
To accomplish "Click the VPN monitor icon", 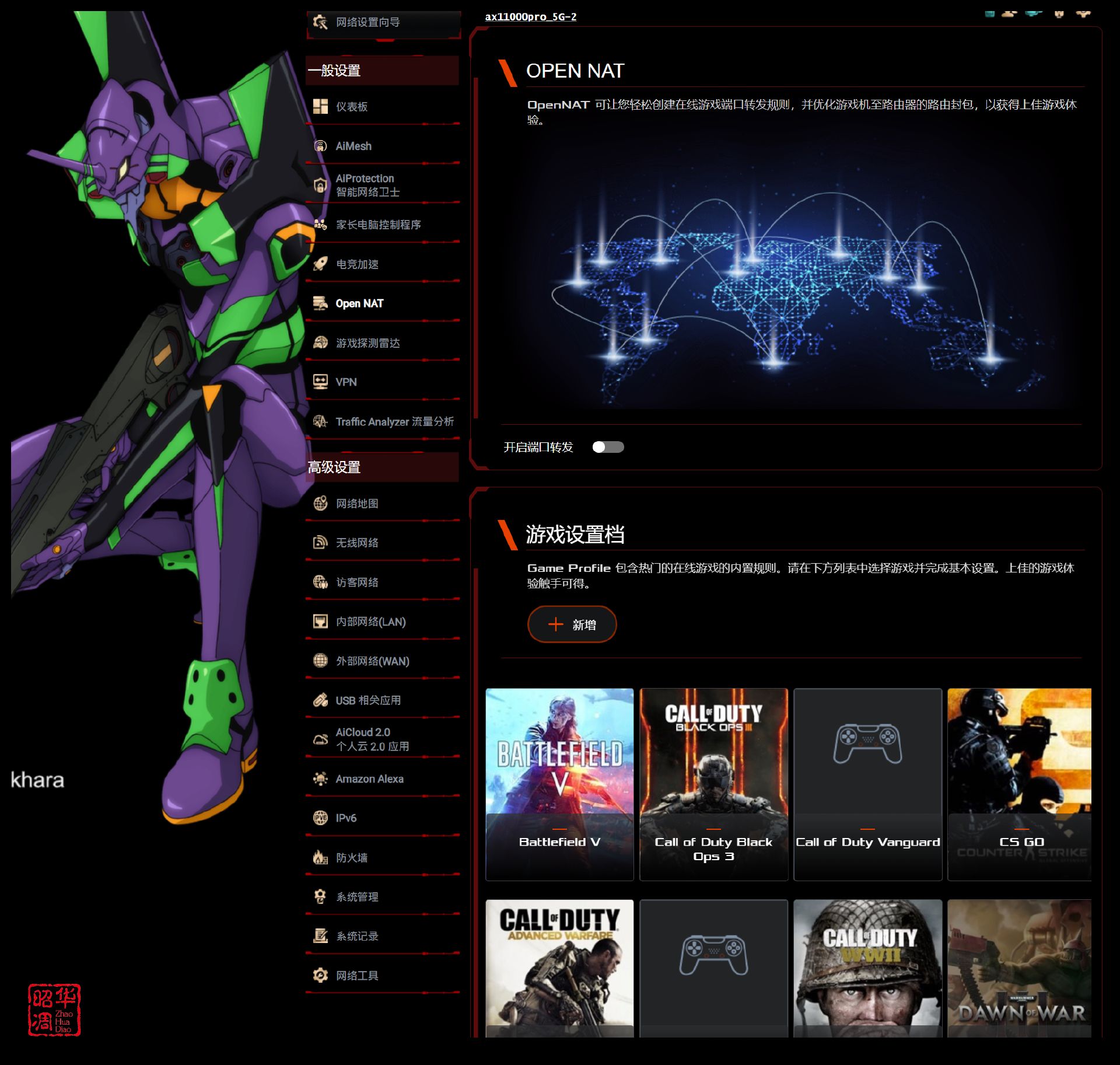I will 320,382.
